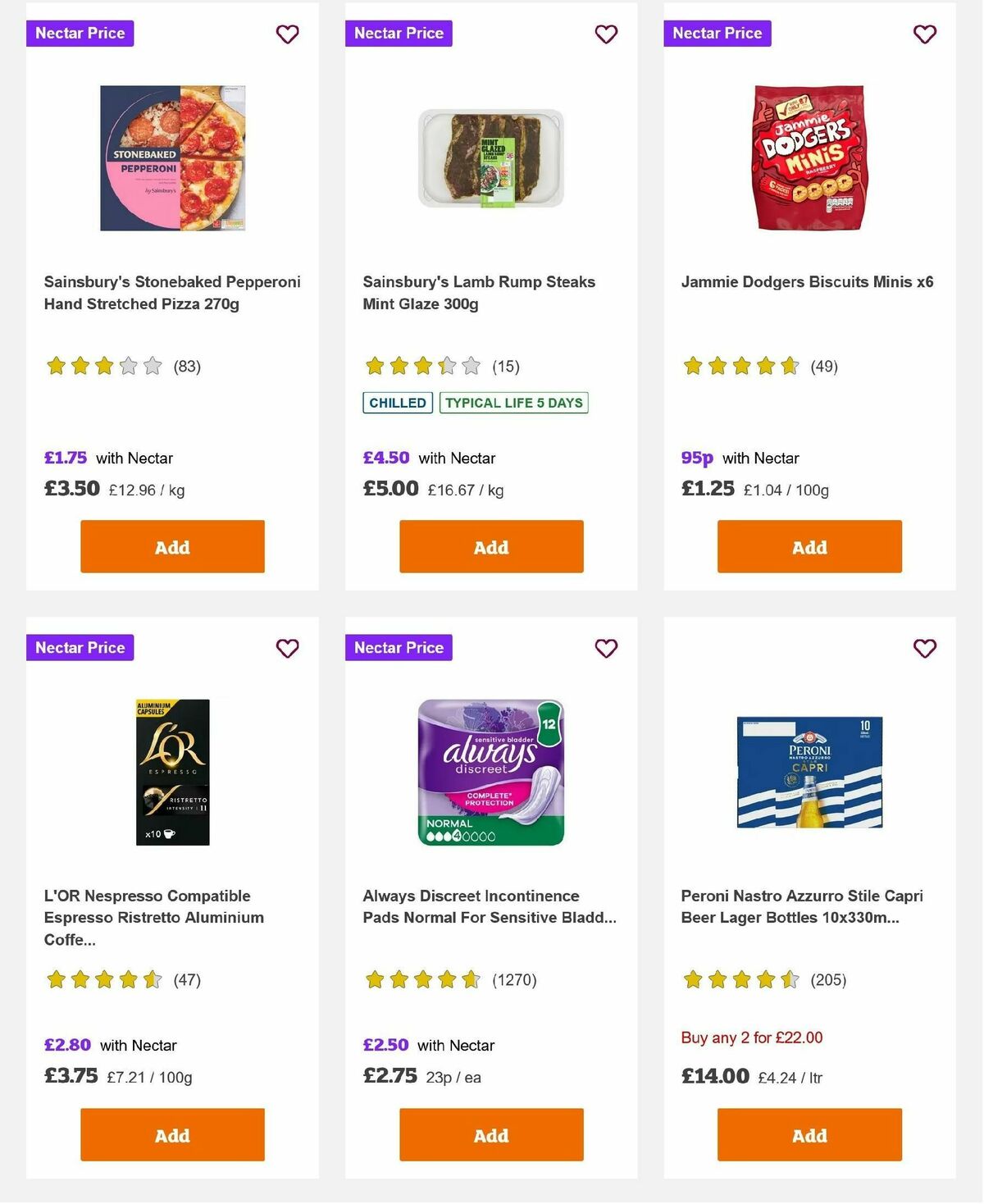Screen dimensions: 984x1204
Task: Click the Nectar Price badge on Always Discreet
Action: (399, 647)
